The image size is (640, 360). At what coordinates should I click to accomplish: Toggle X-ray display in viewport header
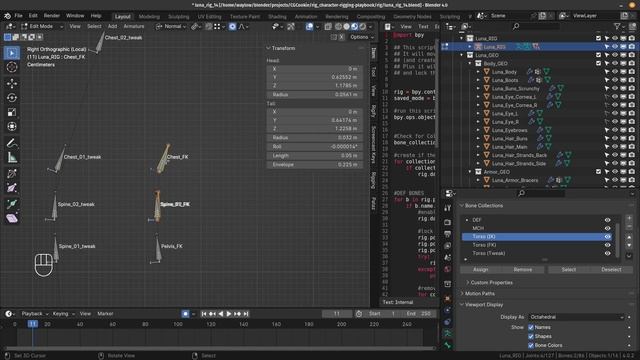328,27
